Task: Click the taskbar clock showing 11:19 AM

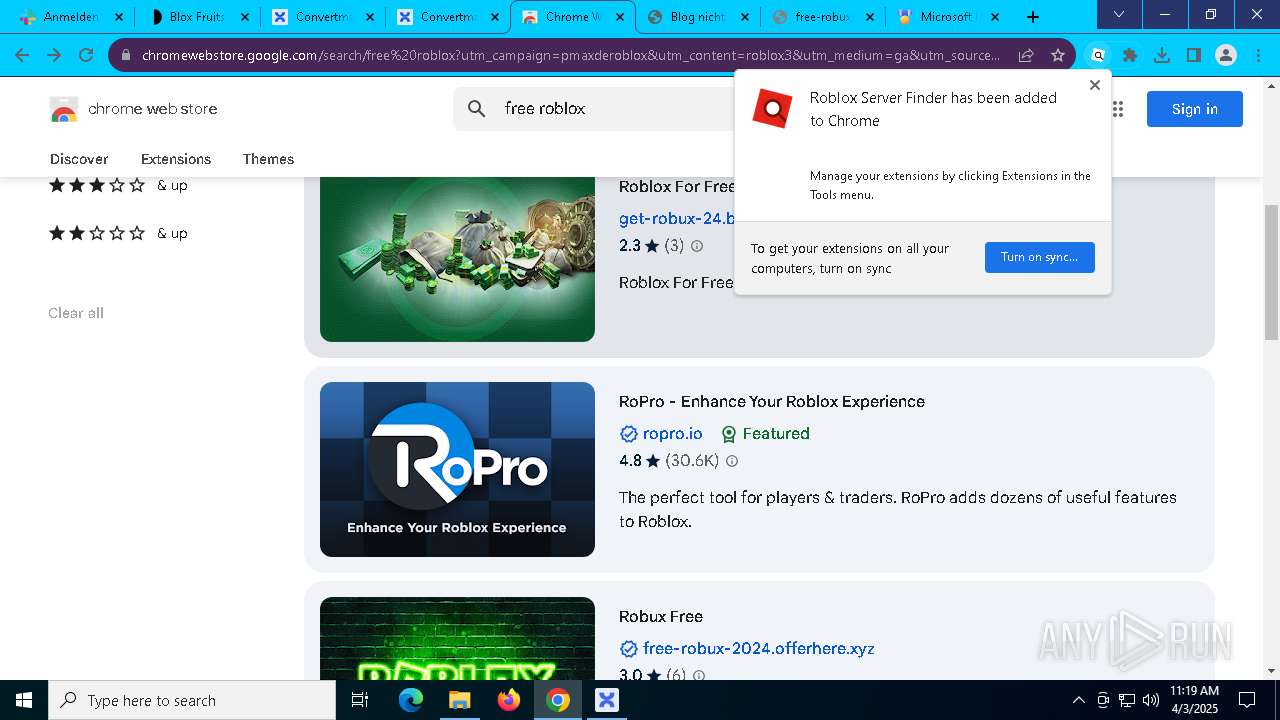Action: point(1194,700)
